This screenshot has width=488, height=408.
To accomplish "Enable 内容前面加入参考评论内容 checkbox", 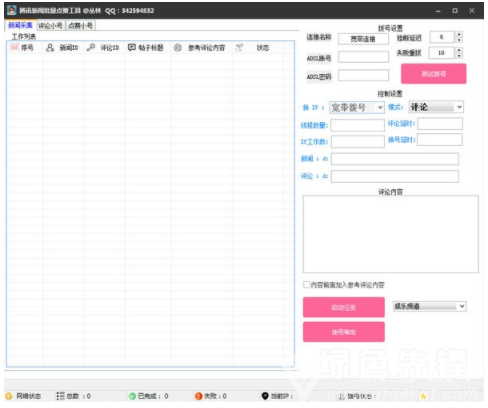I will 306,284.
